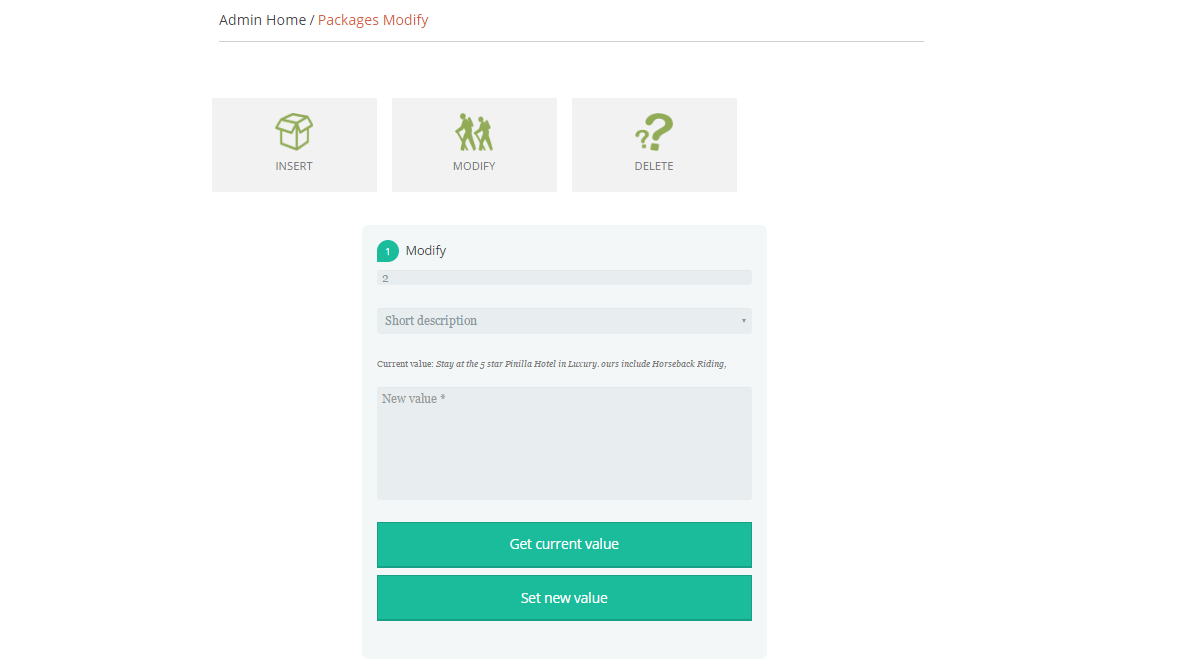Choose the DELETE text label
This screenshot has width=1188, height=659.
654,166
